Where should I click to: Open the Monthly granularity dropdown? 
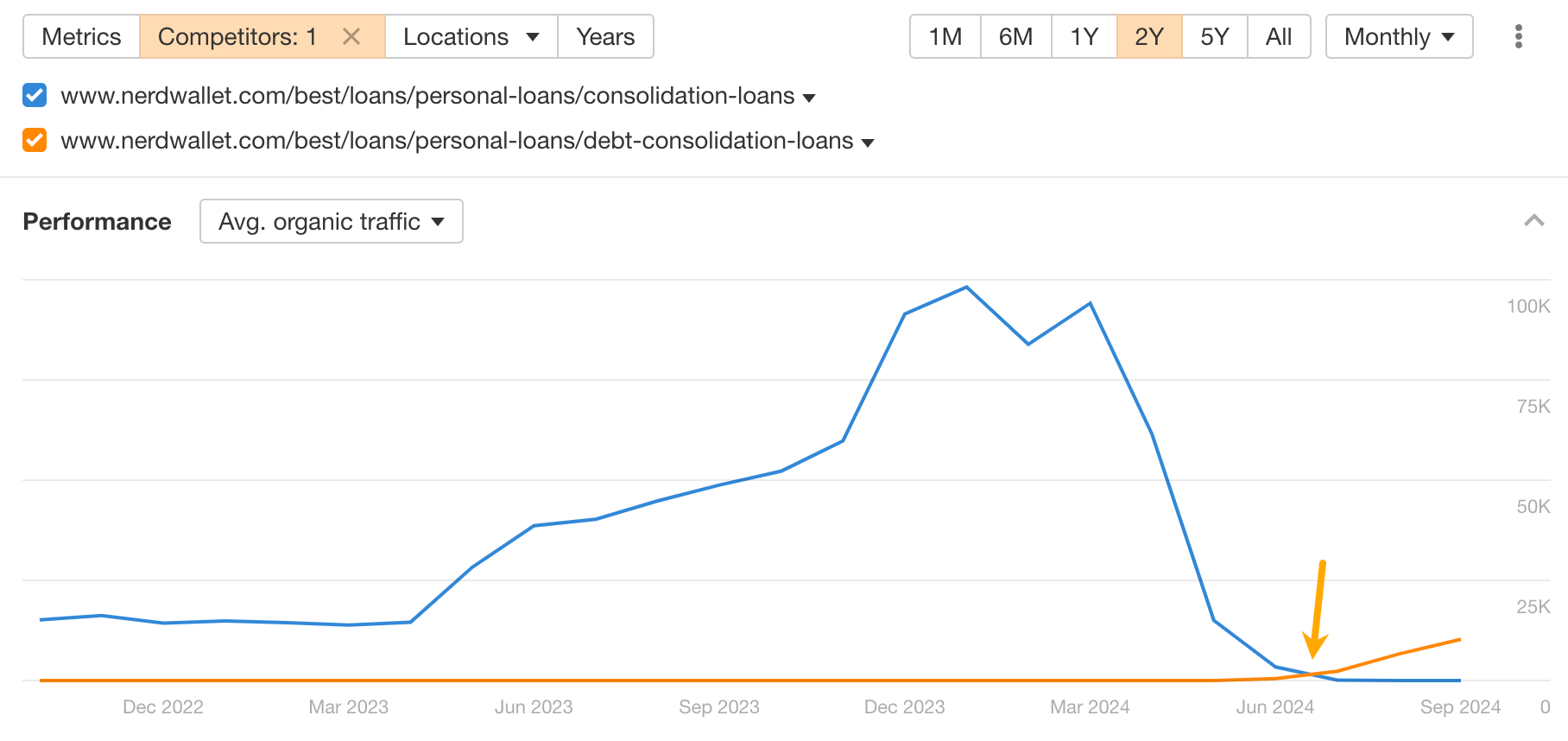click(1397, 36)
